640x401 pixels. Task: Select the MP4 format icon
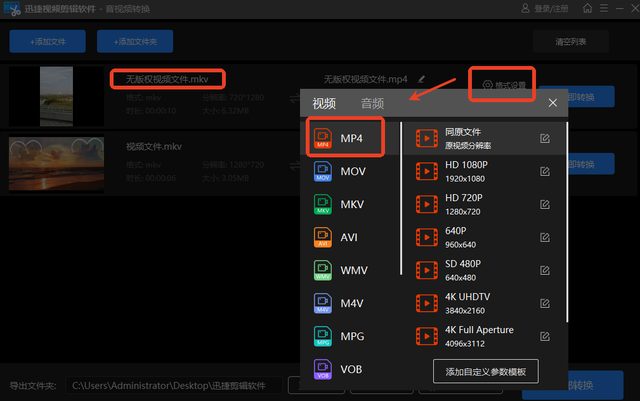[322, 138]
